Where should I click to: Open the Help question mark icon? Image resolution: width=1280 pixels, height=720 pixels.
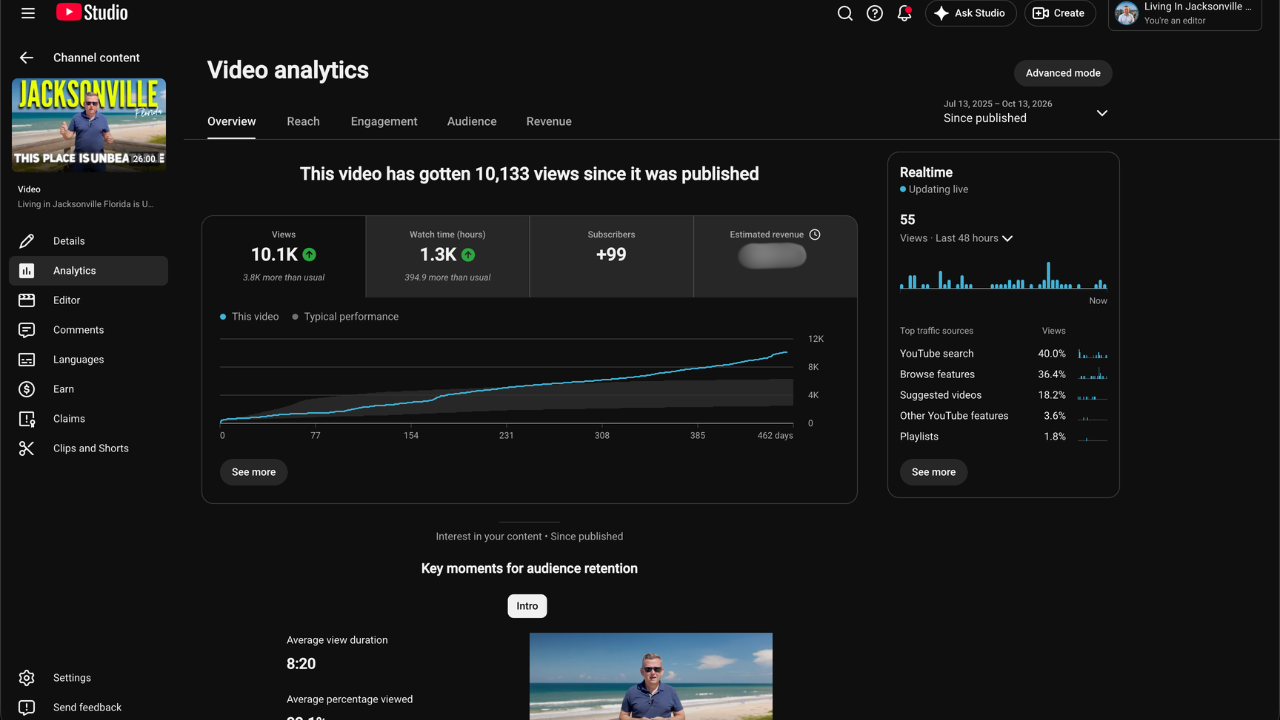pyautogui.click(x=875, y=13)
